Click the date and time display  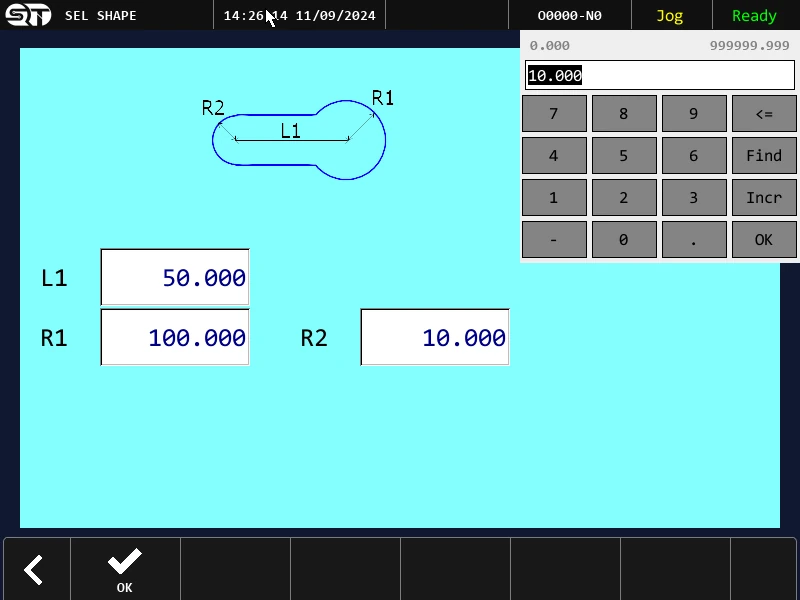[x=299, y=16]
